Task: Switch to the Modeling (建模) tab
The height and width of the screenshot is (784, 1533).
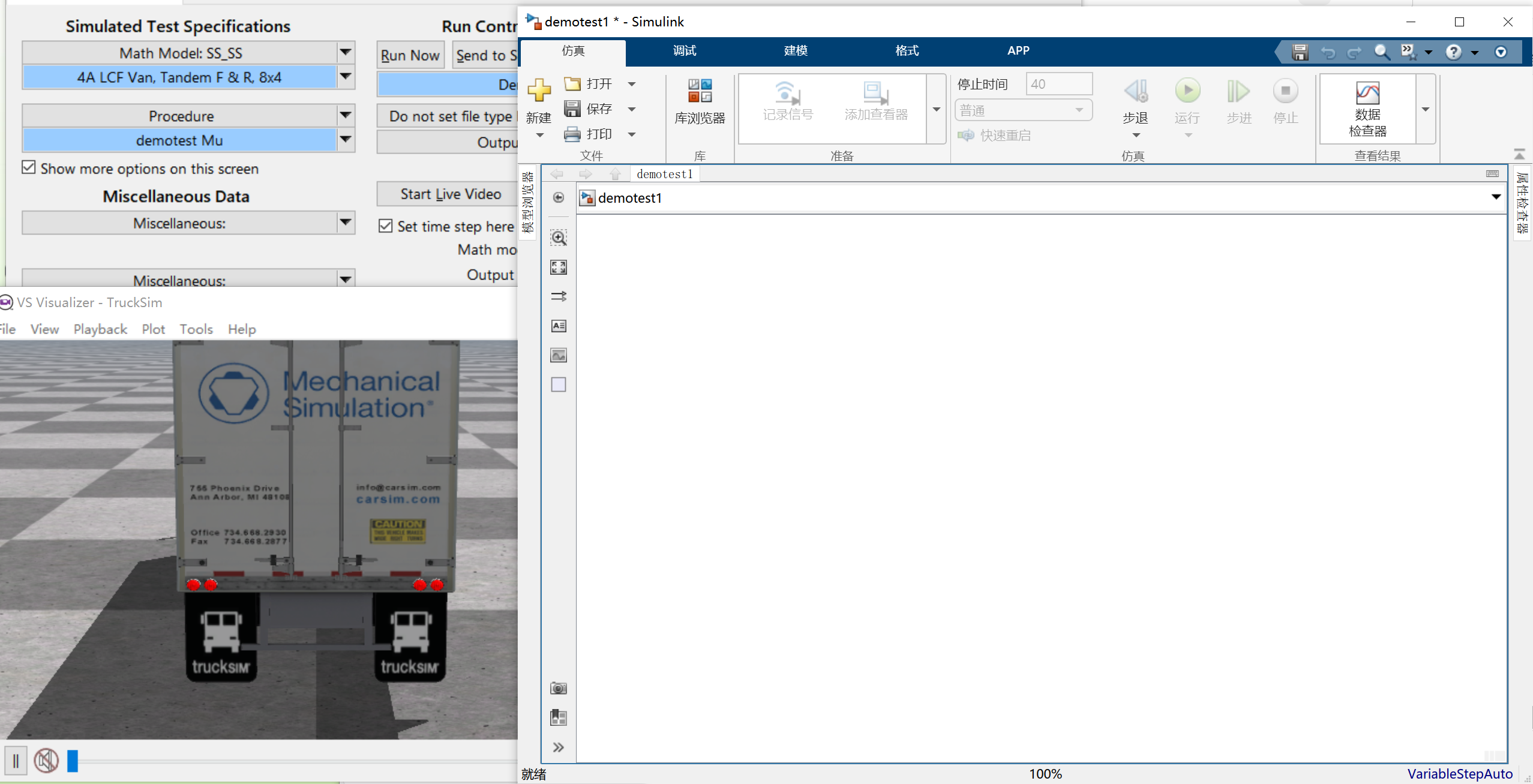Action: coord(796,51)
